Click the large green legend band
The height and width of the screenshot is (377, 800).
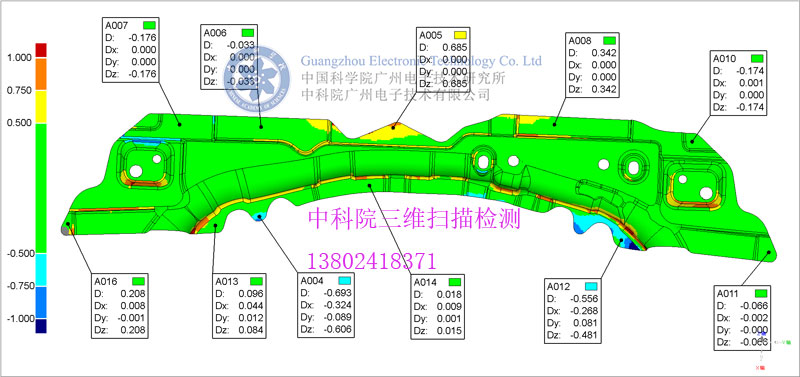tap(41, 188)
